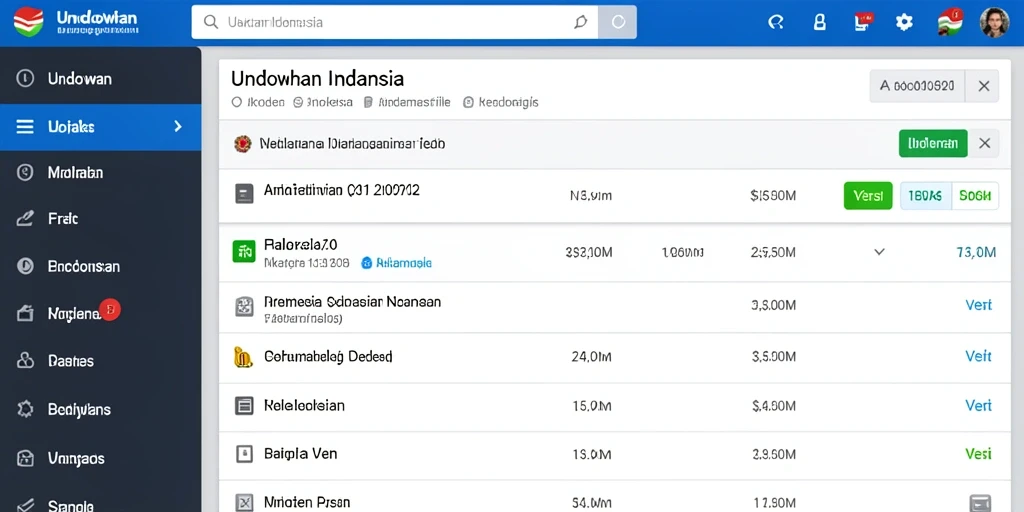Click the Baipla Ven row icon

click(244, 454)
